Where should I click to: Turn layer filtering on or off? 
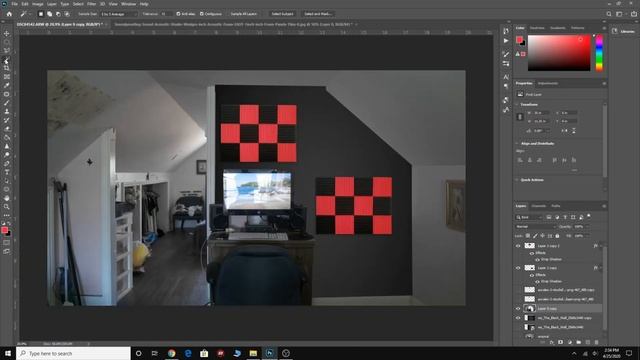(589, 216)
